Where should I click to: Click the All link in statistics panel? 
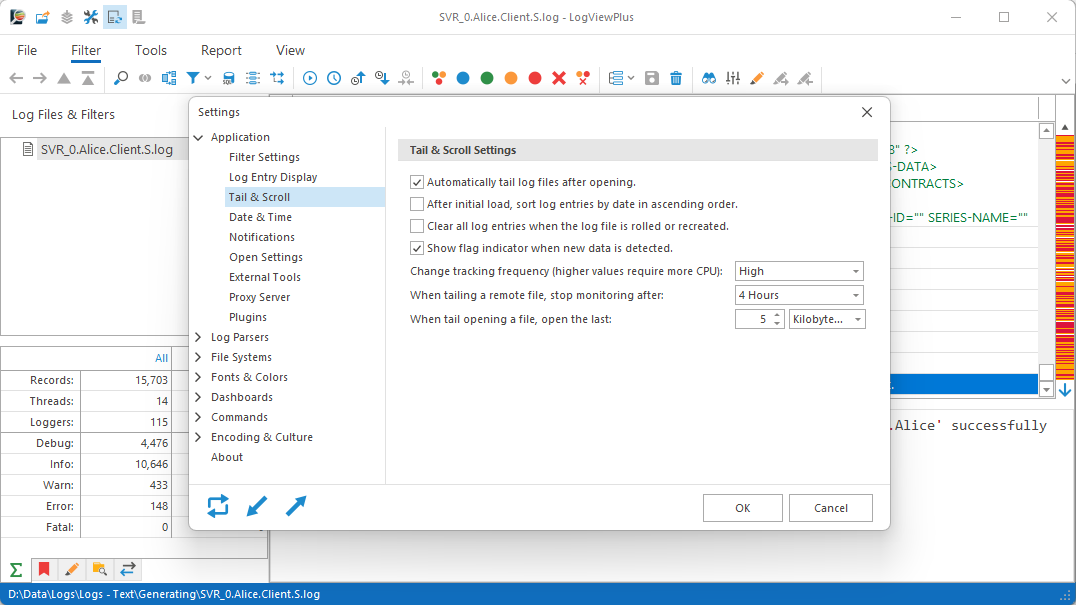[161, 358]
